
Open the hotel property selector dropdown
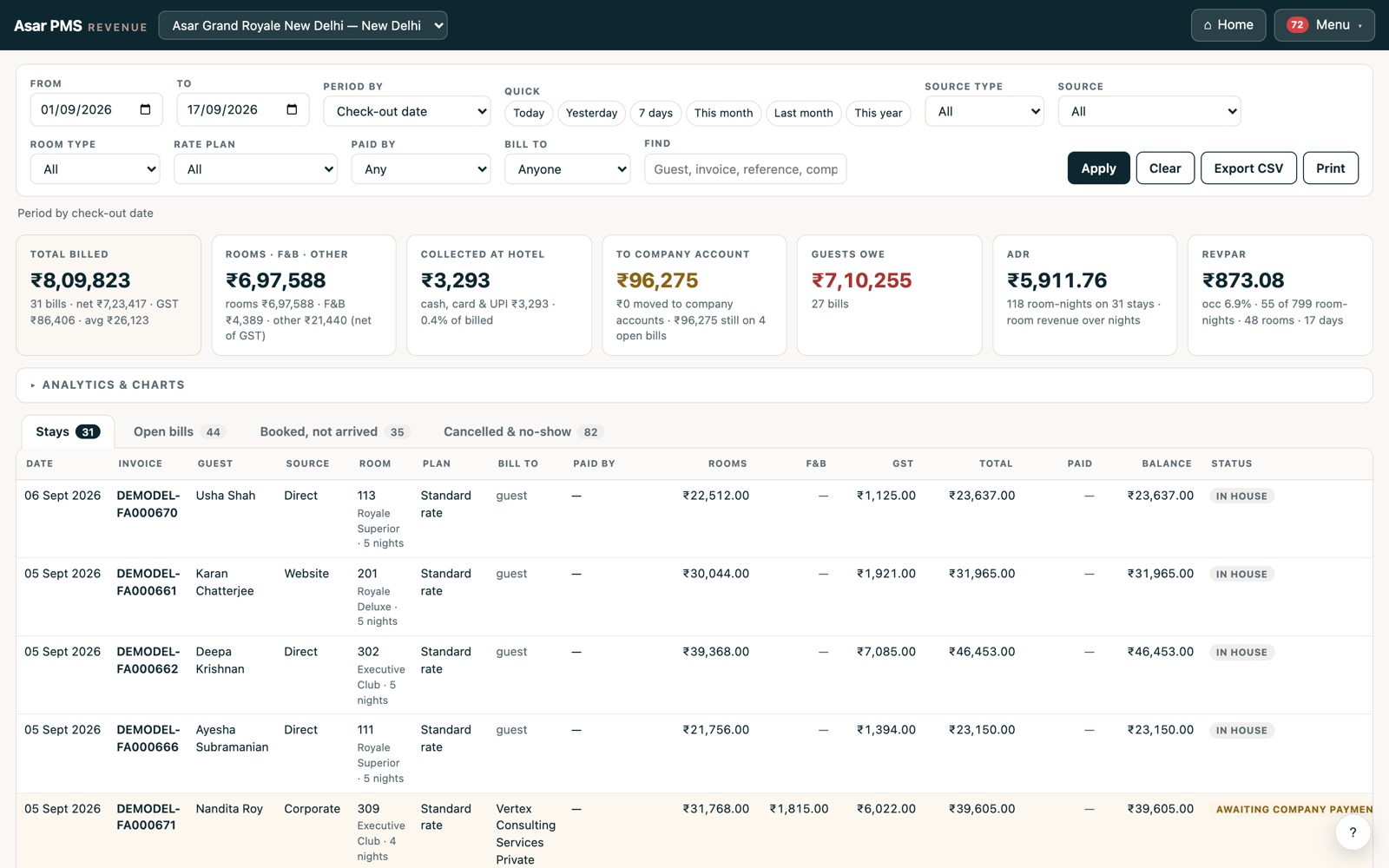303,25
